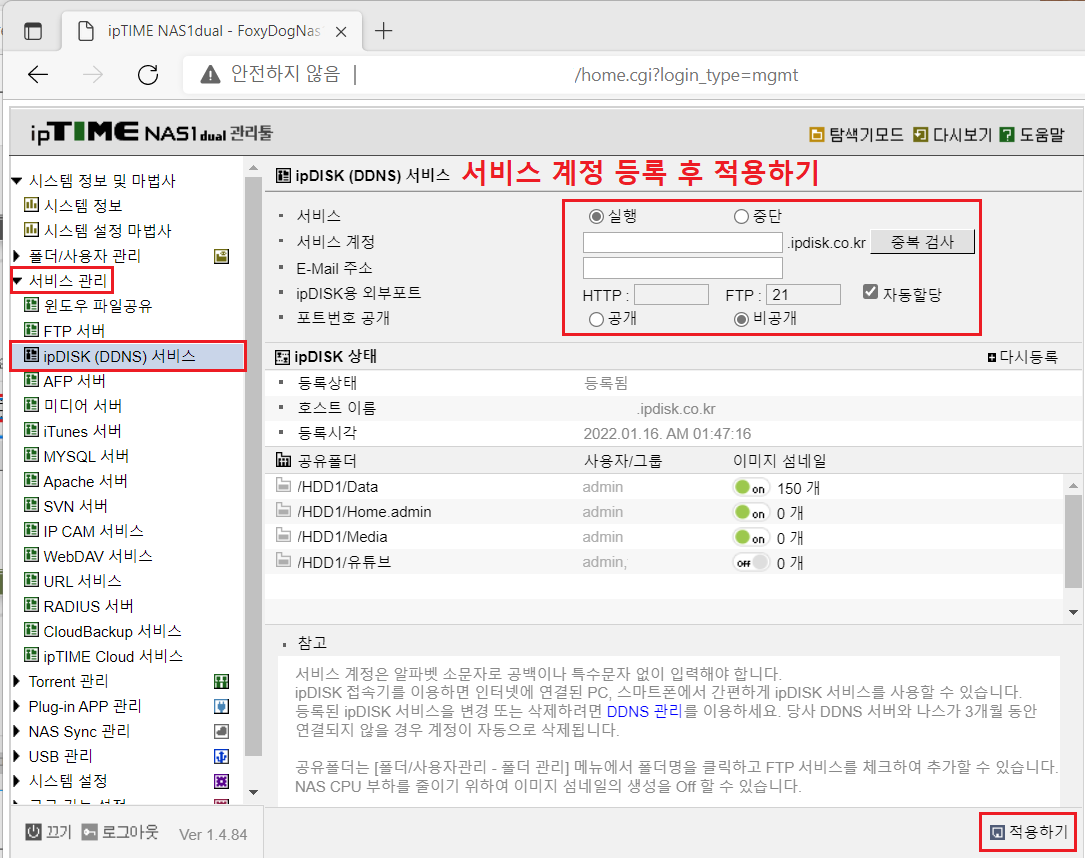The image size is (1085, 858).
Task: Click the FTP port input field
Action: [803, 295]
